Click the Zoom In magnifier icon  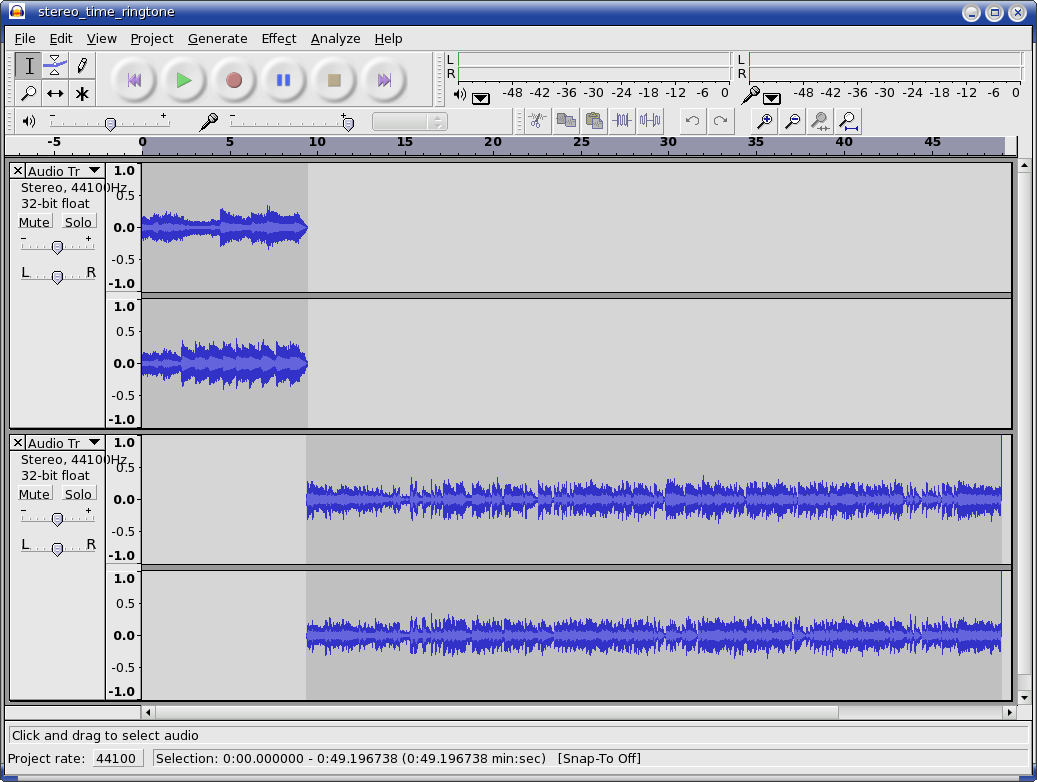pos(765,120)
